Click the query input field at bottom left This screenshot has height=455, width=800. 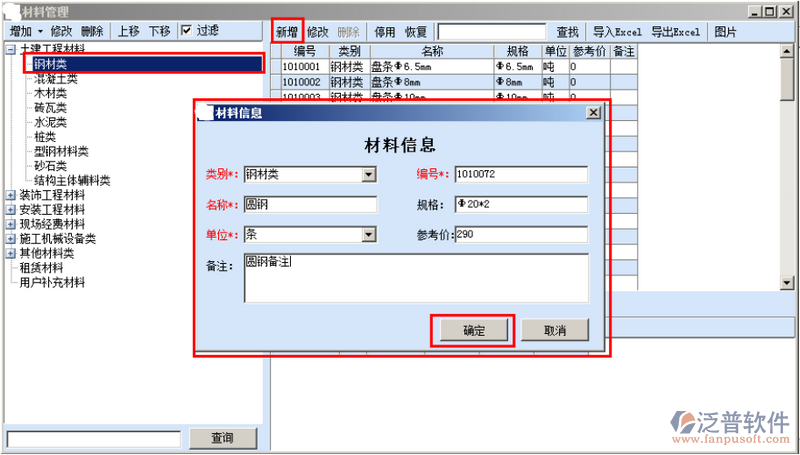point(94,439)
